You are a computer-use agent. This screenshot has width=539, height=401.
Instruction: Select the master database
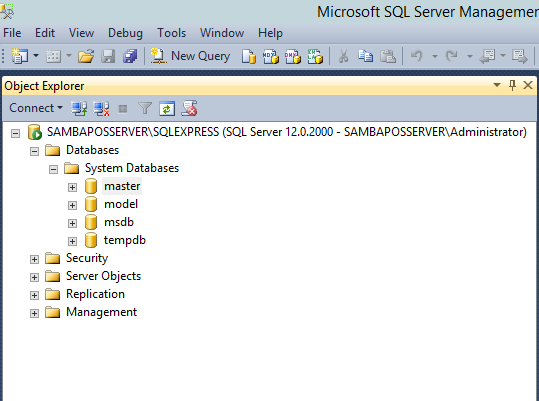(x=122, y=186)
